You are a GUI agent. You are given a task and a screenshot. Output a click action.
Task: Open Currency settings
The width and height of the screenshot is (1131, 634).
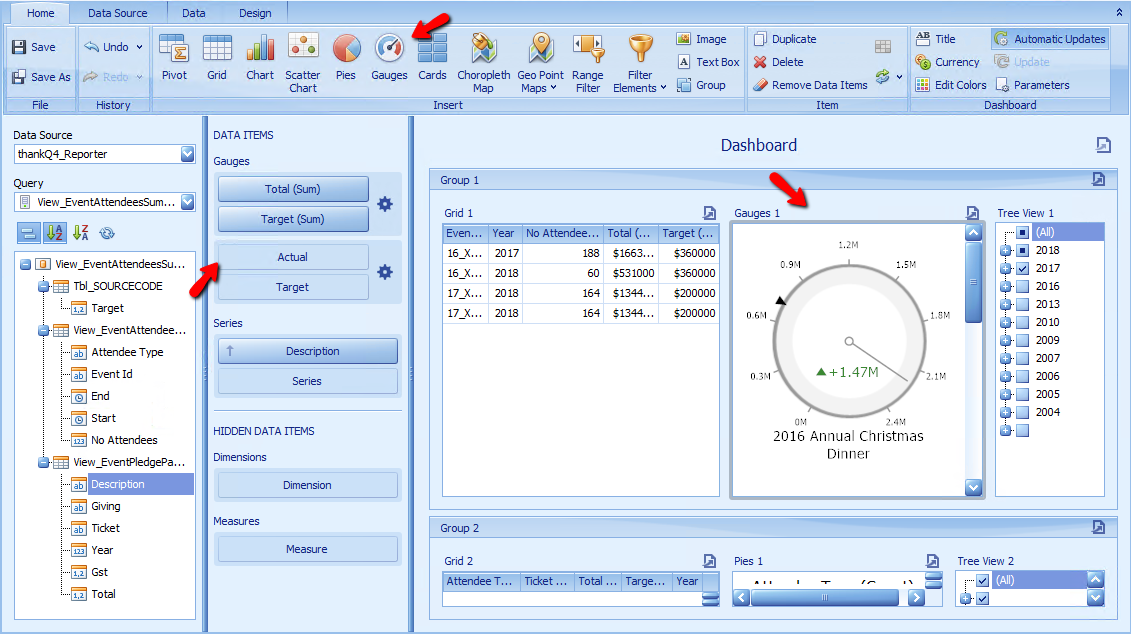coord(947,62)
